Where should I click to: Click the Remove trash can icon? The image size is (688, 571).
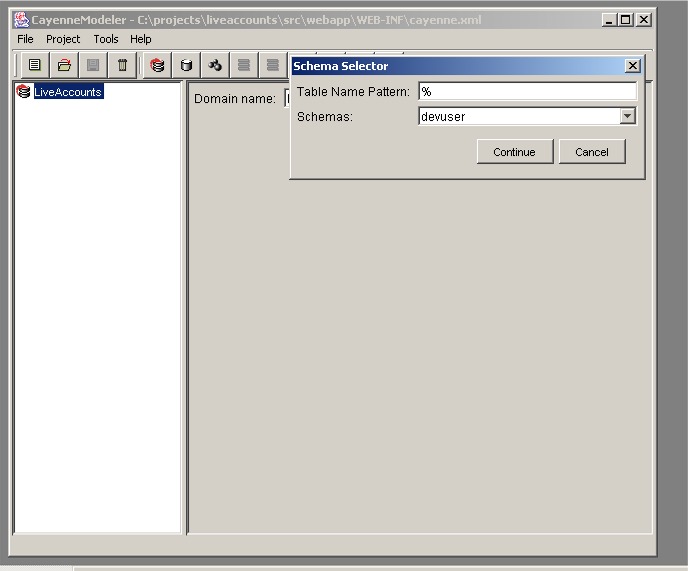click(122, 65)
